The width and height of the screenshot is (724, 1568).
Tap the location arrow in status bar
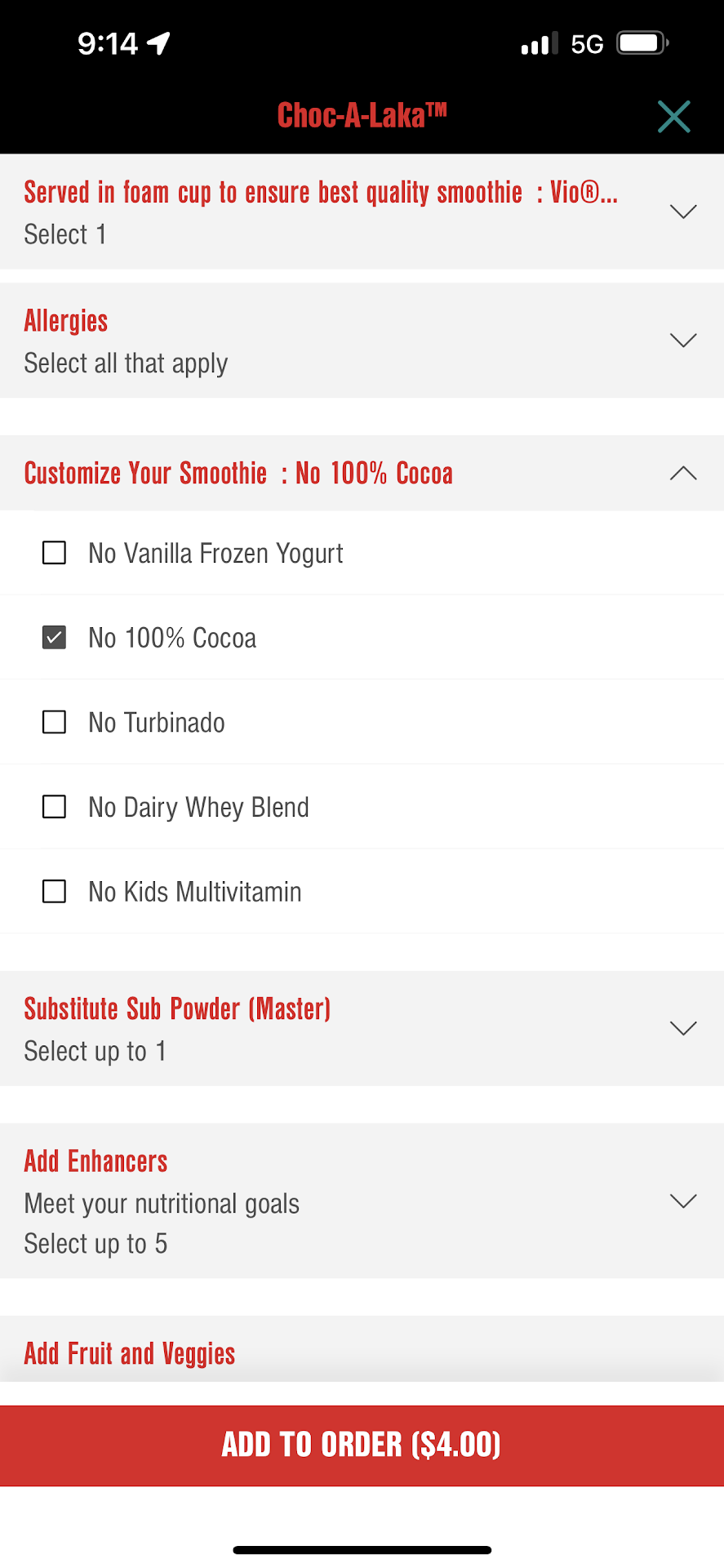[158, 42]
